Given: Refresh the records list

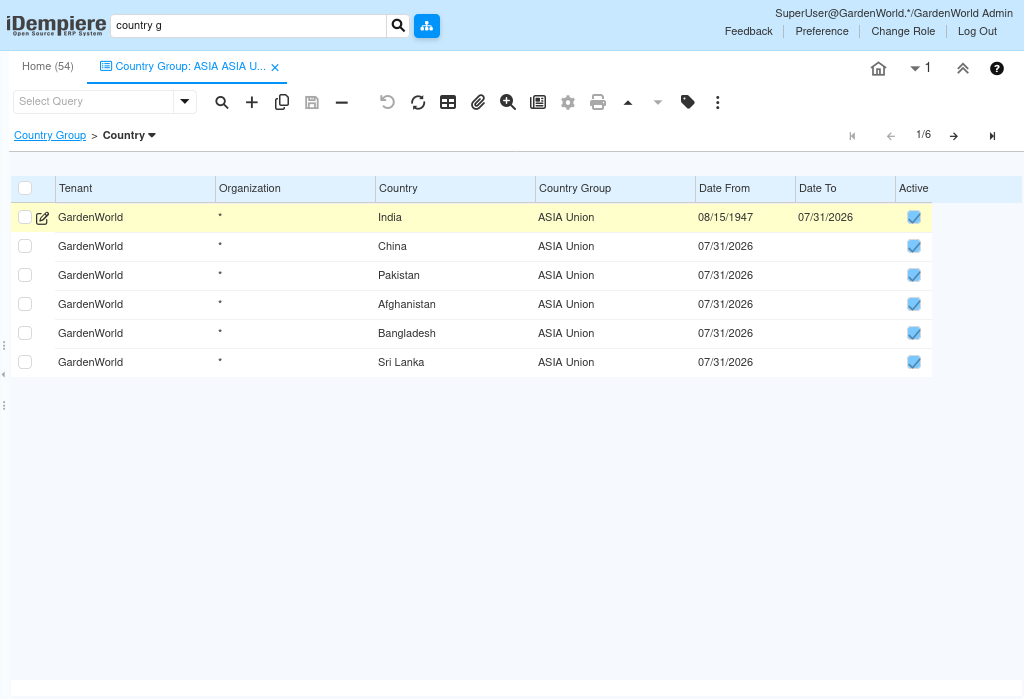Looking at the screenshot, I should (418, 103).
